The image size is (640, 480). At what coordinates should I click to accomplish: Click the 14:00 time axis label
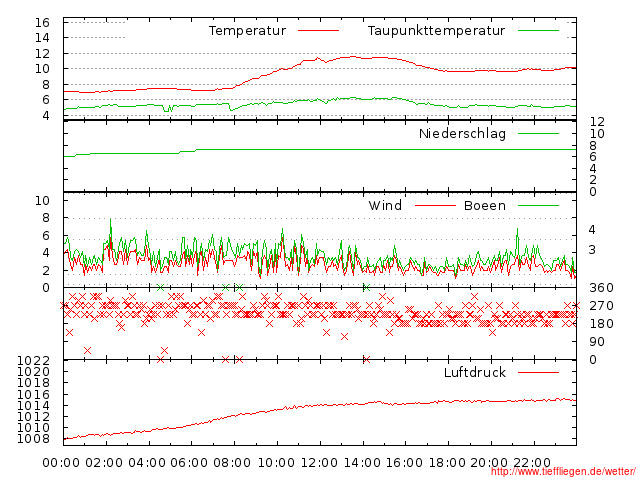362,463
